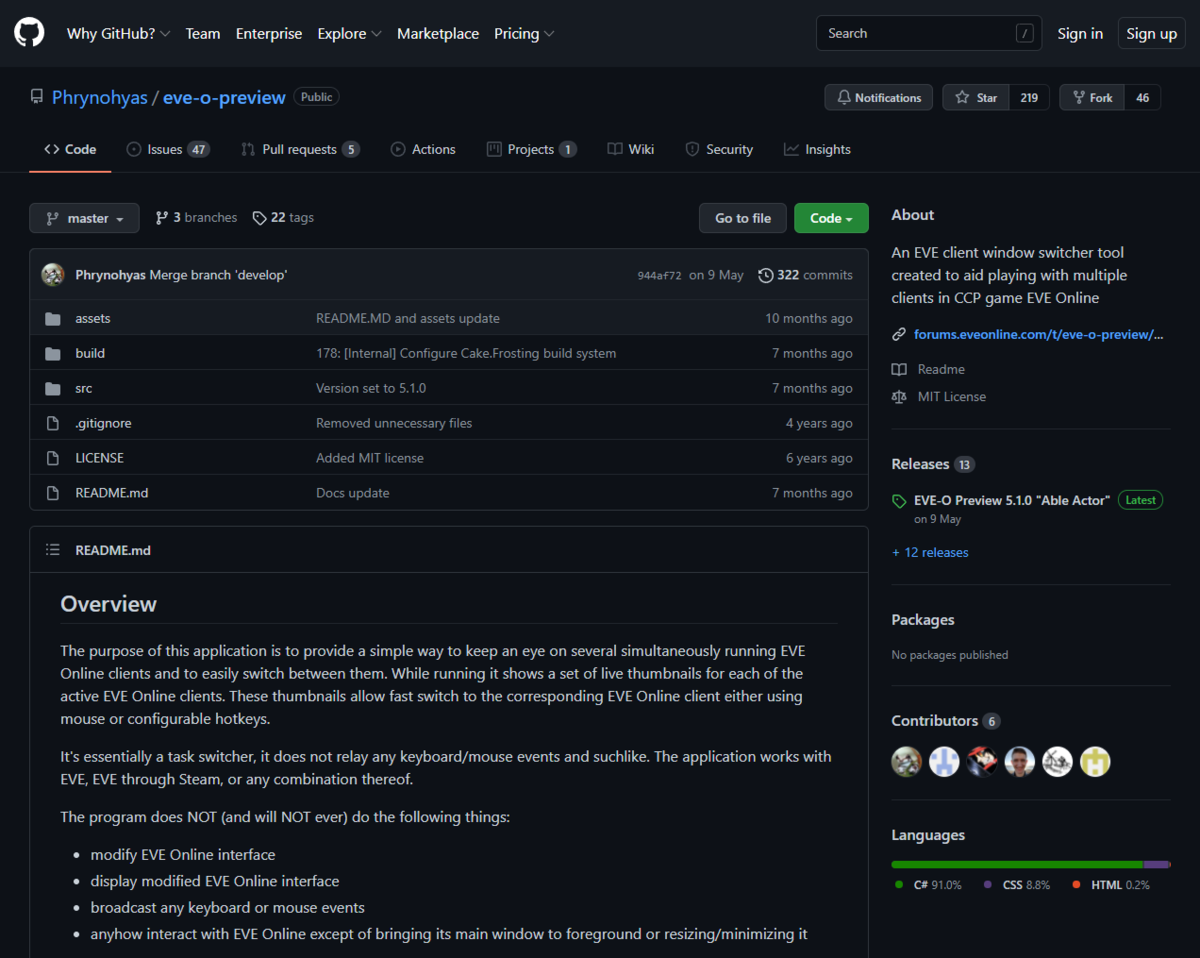Click the Fork icon
This screenshot has height=958, width=1200.
tap(1079, 97)
